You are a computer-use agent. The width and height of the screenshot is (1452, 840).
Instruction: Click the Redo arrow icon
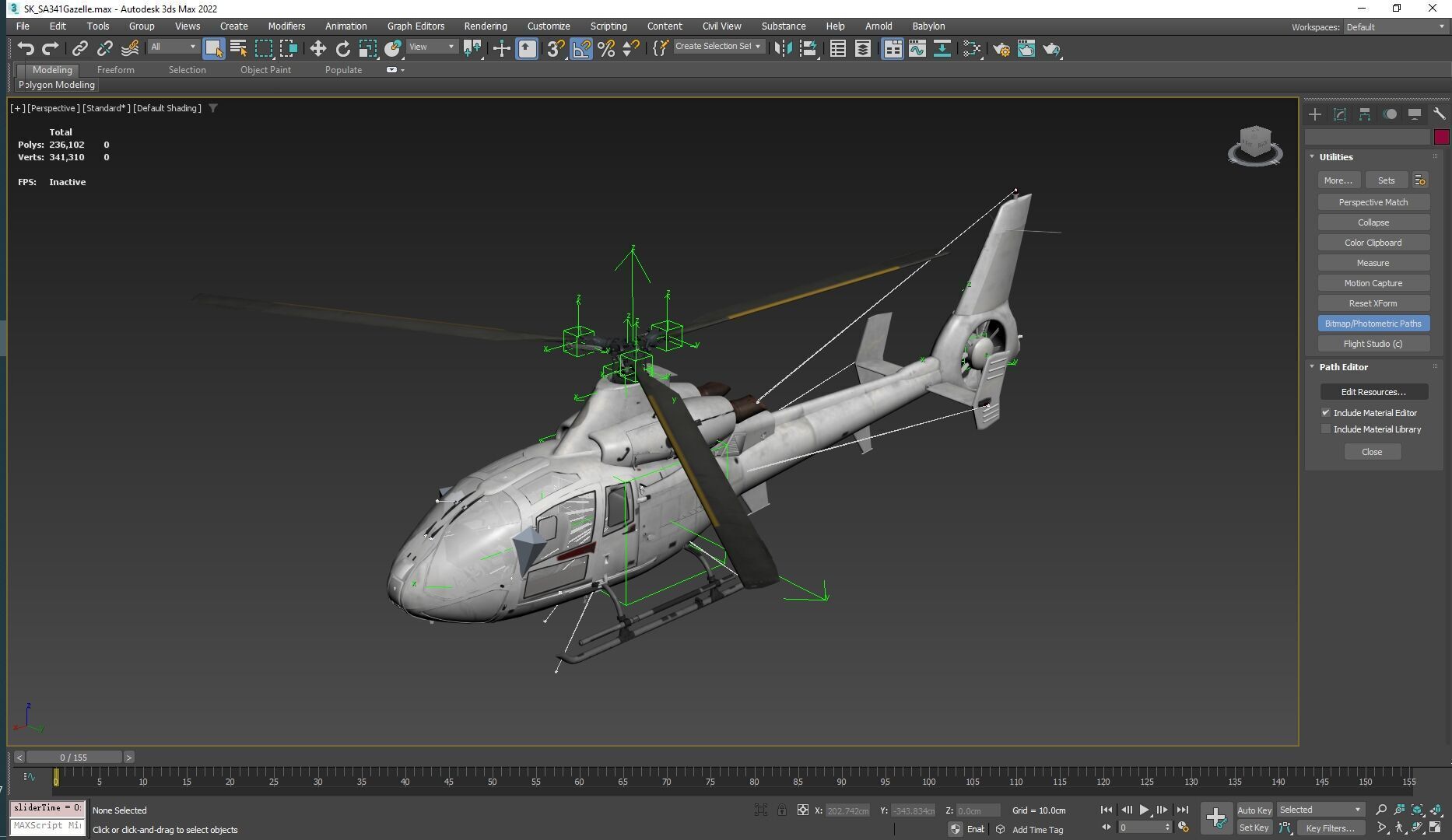pos(51,49)
